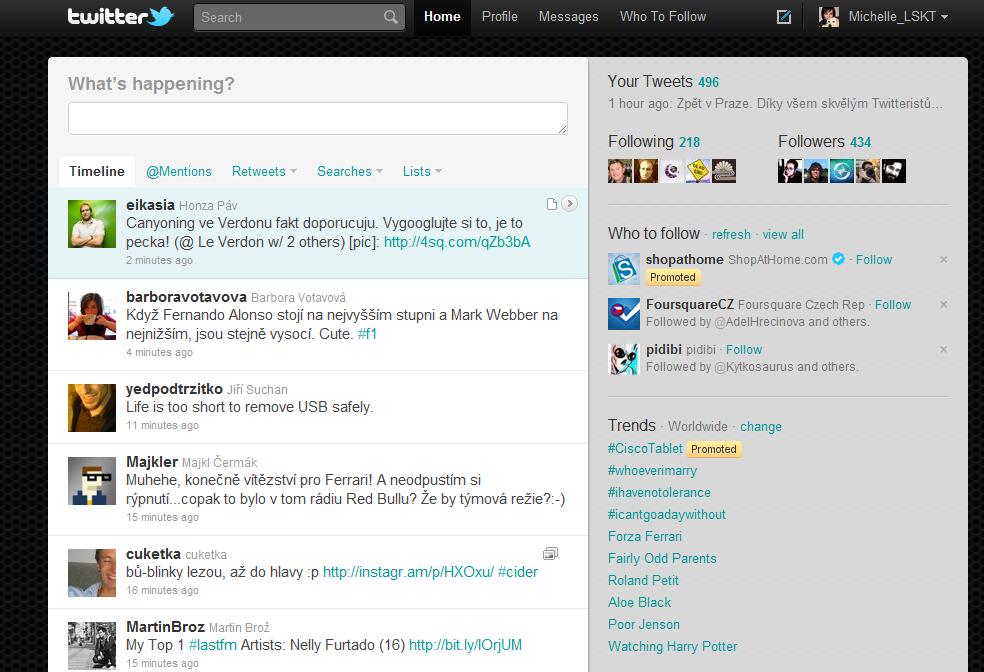Click the media icon on cuketka tweet
The width and height of the screenshot is (984, 672).
(550, 553)
